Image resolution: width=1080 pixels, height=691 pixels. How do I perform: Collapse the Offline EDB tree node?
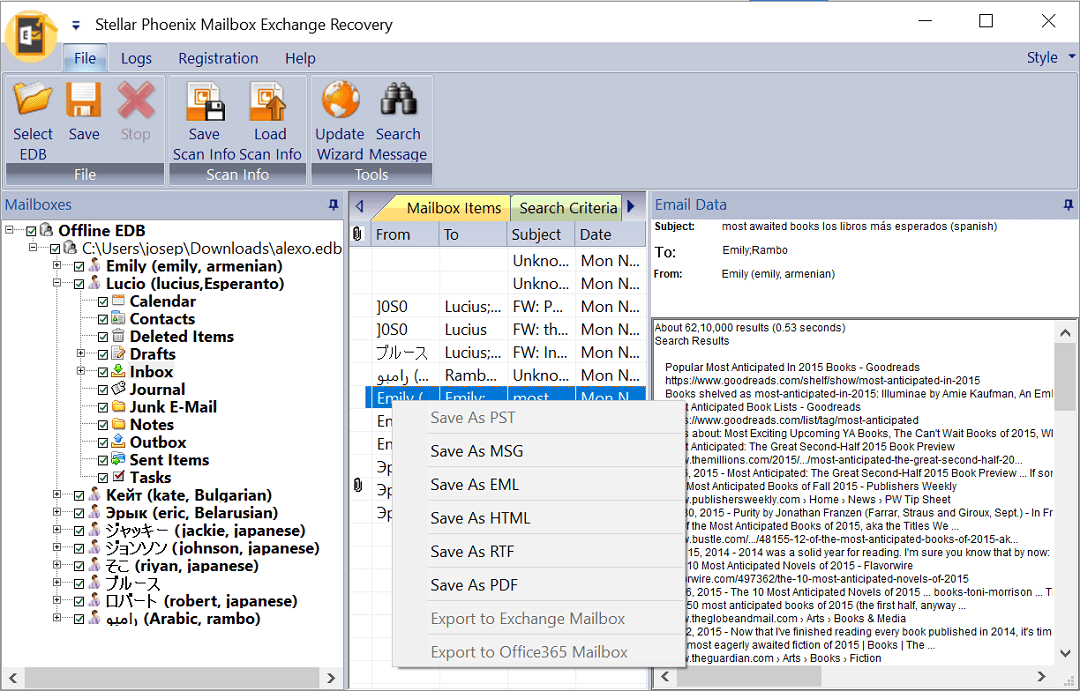click(9, 229)
